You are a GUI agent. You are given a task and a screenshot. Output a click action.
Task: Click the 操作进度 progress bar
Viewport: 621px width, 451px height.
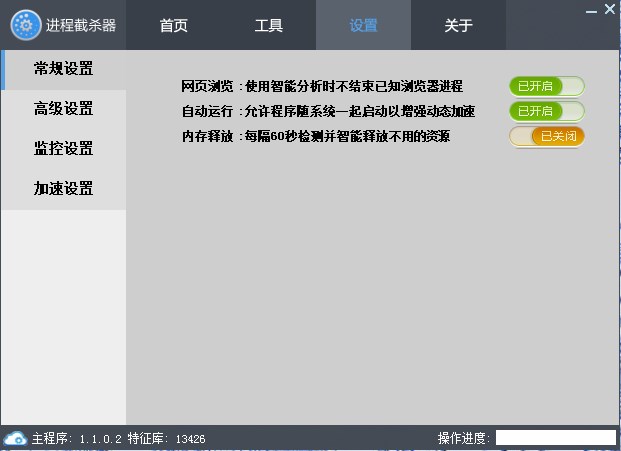tap(555, 438)
